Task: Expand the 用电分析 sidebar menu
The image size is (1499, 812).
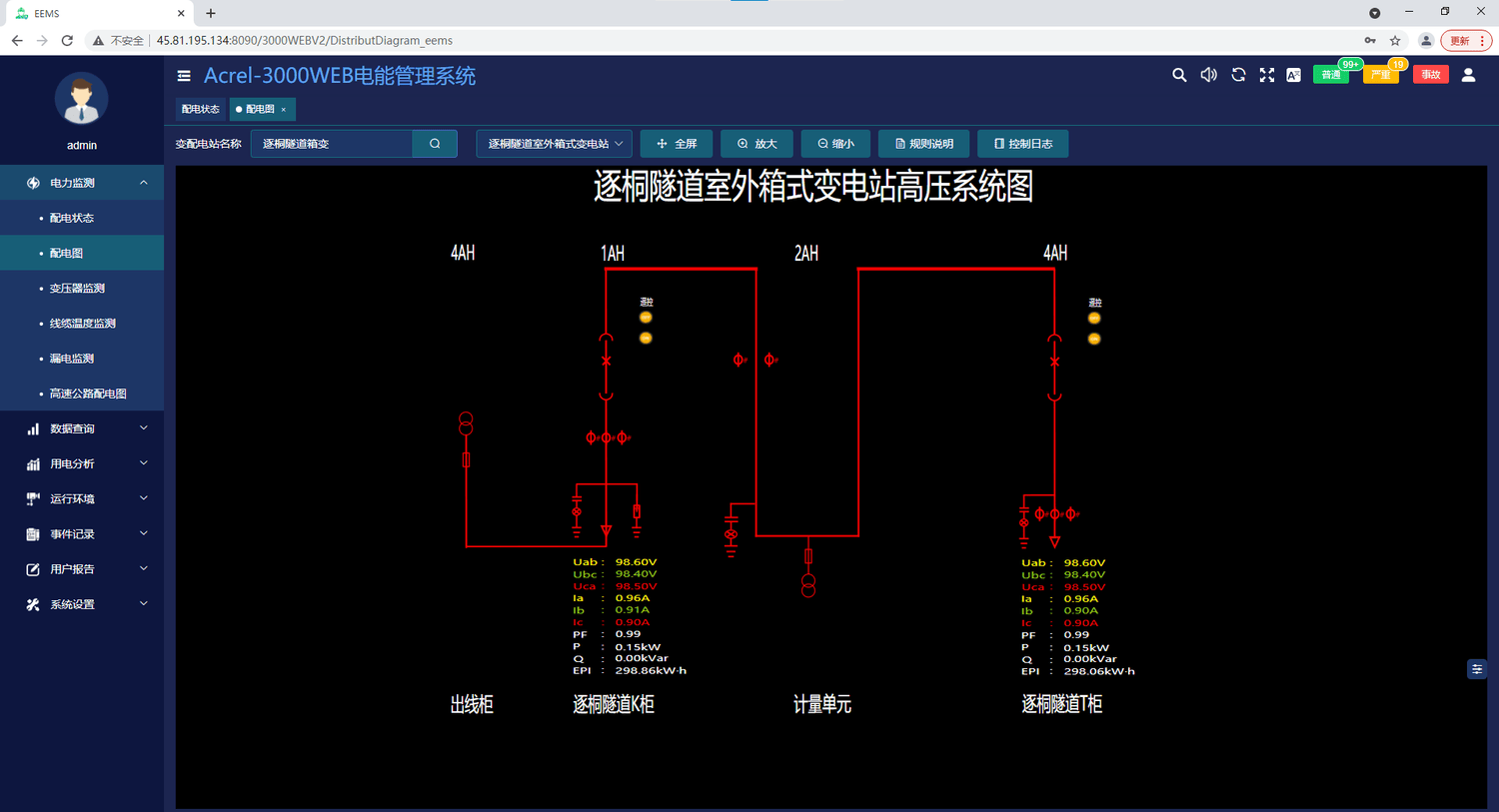Action: click(x=82, y=463)
